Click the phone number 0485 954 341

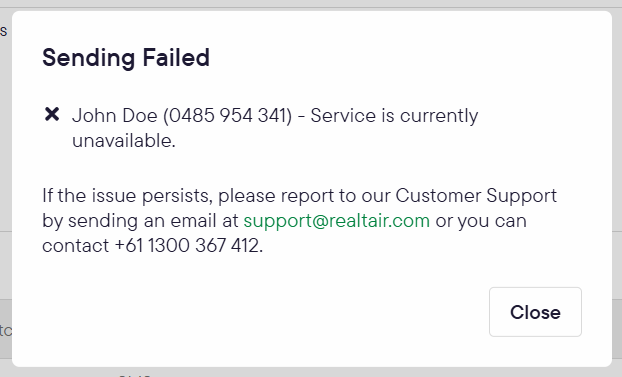[x=228, y=115]
